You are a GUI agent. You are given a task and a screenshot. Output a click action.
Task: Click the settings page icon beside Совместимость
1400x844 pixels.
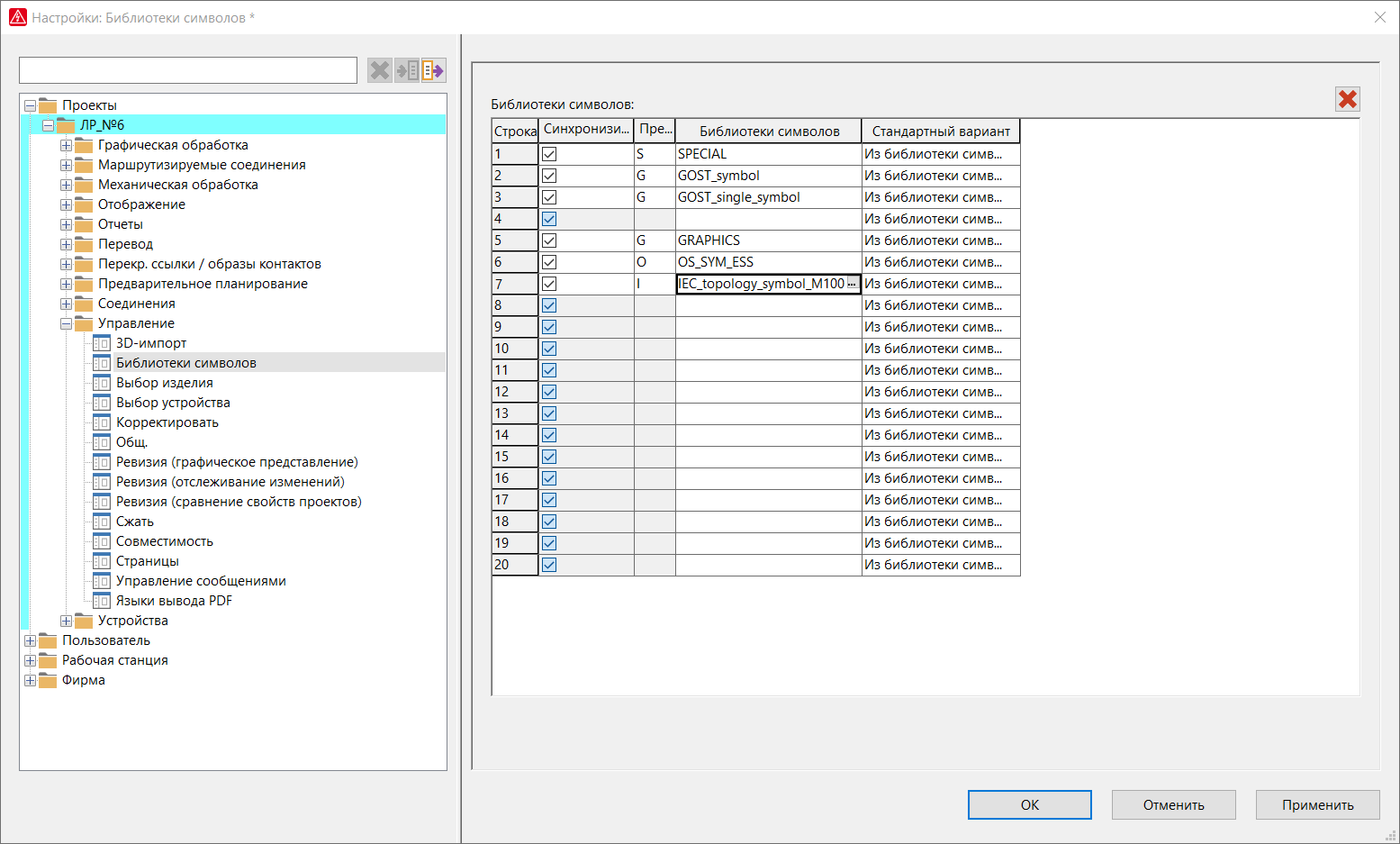102,541
